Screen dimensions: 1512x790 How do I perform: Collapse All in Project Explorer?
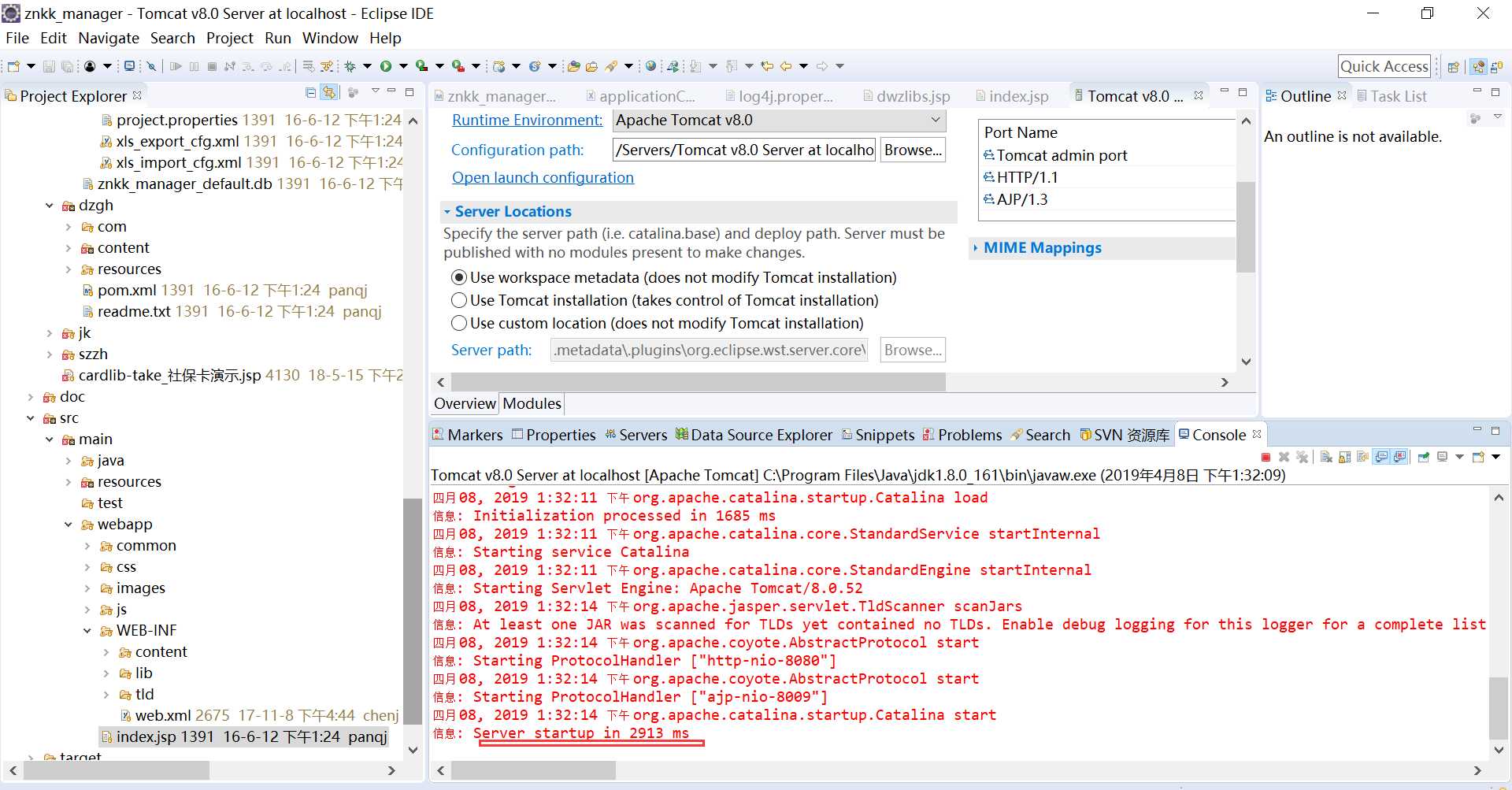311,93
